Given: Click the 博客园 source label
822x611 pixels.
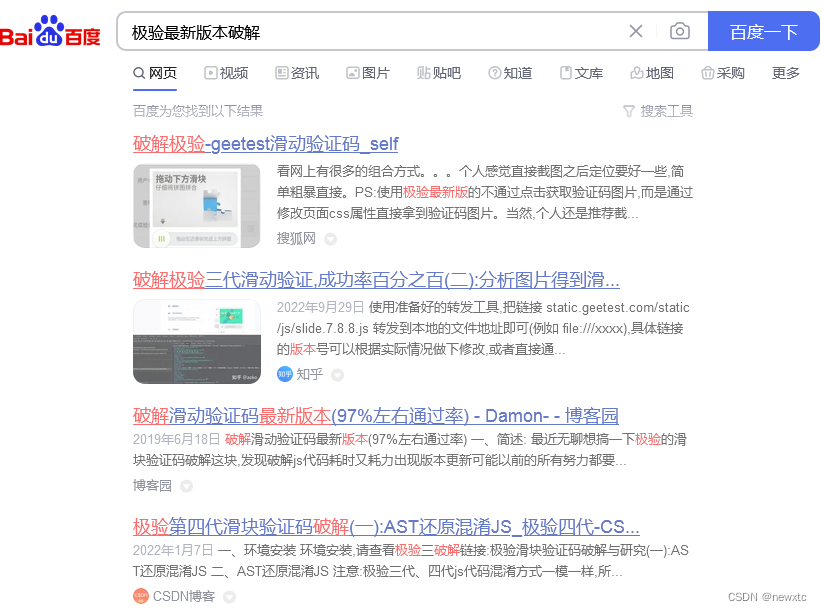Looking at the screenshot, I should 152,486.
